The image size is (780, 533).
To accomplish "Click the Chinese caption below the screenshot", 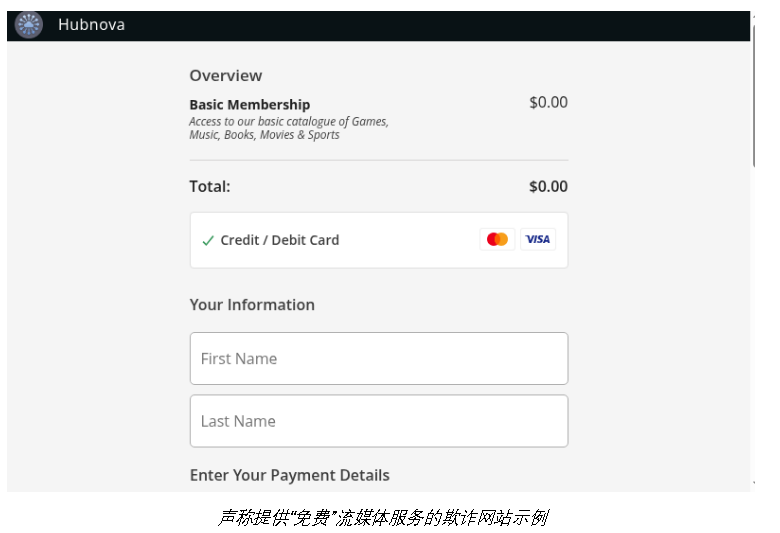I will 382,517.
